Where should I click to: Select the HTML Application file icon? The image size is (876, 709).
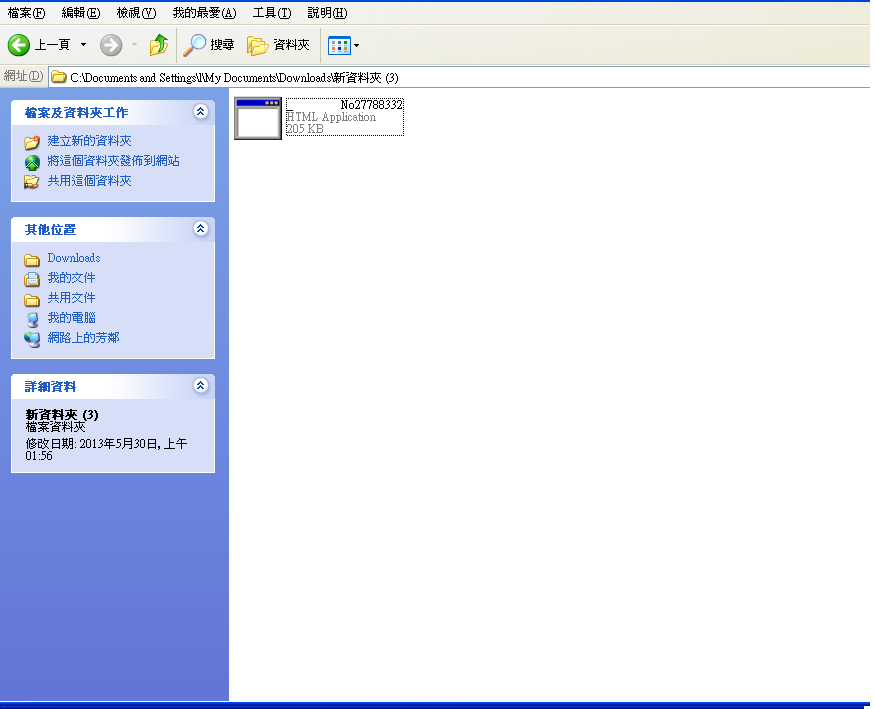click(x=258, y=118)
